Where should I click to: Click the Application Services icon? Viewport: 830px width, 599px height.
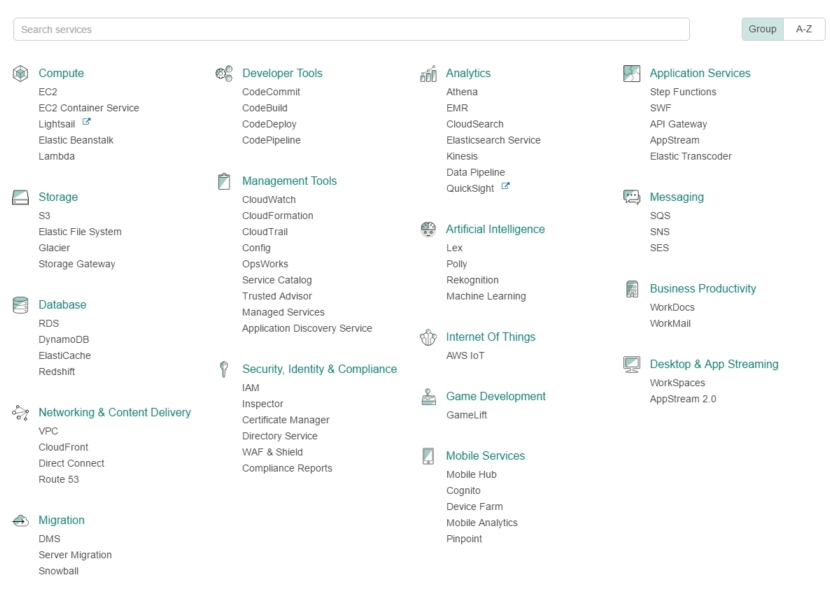(x=631, y=73)
